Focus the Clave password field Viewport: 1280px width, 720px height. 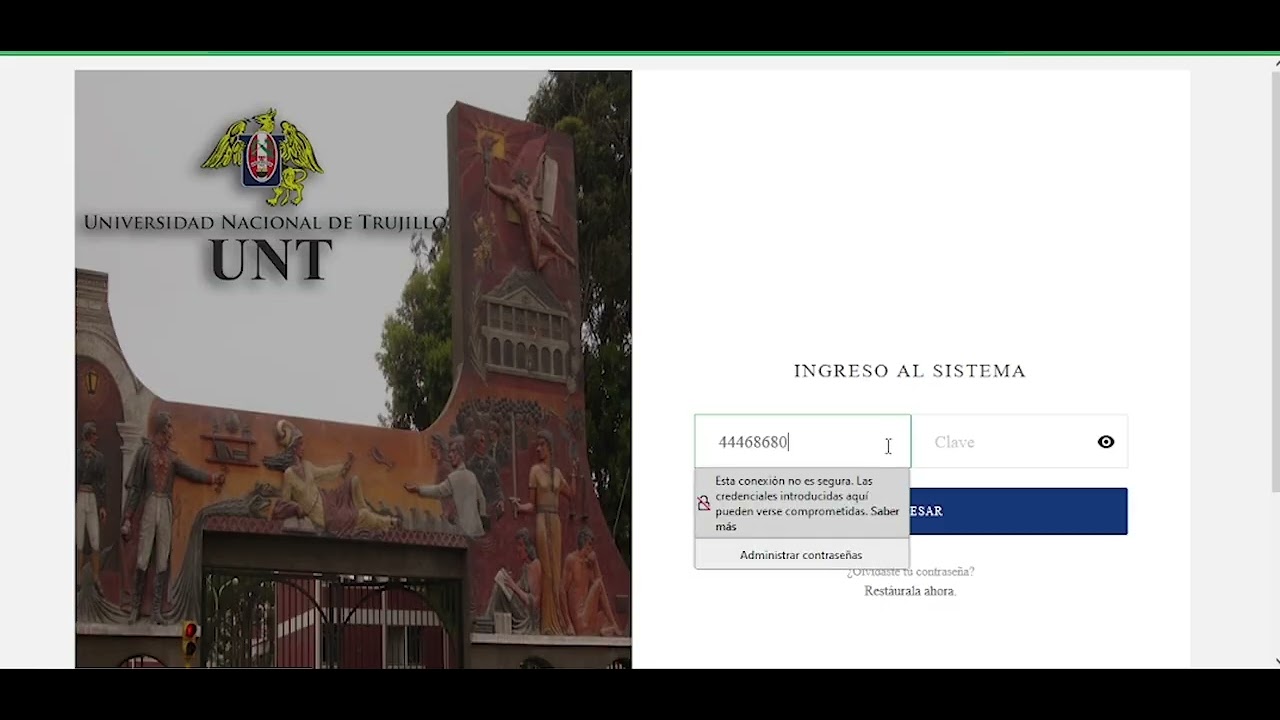[1019, 442]
